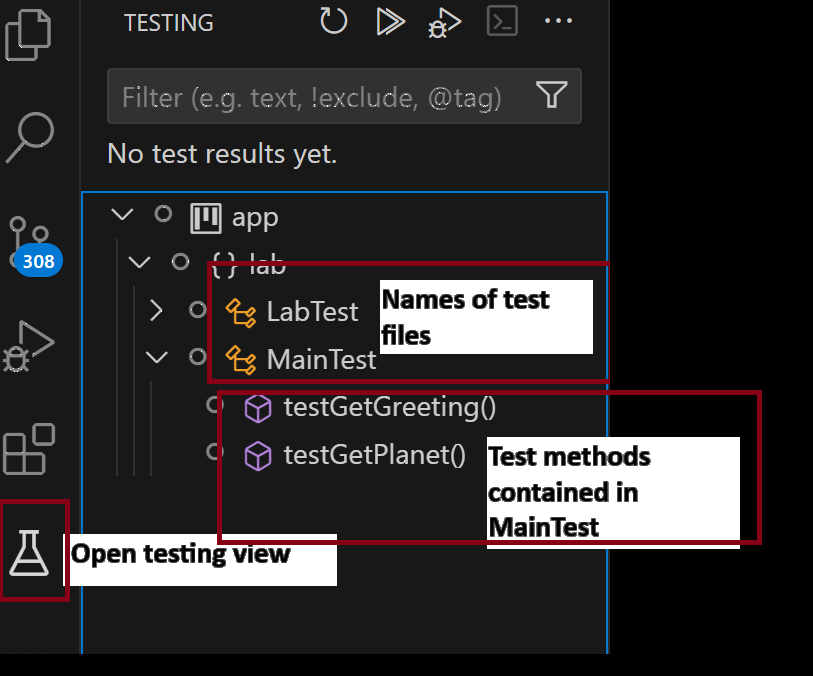The image size is (813, 676).
Task: Select the testGetGreeting() test method
Action: pos(389,407)
